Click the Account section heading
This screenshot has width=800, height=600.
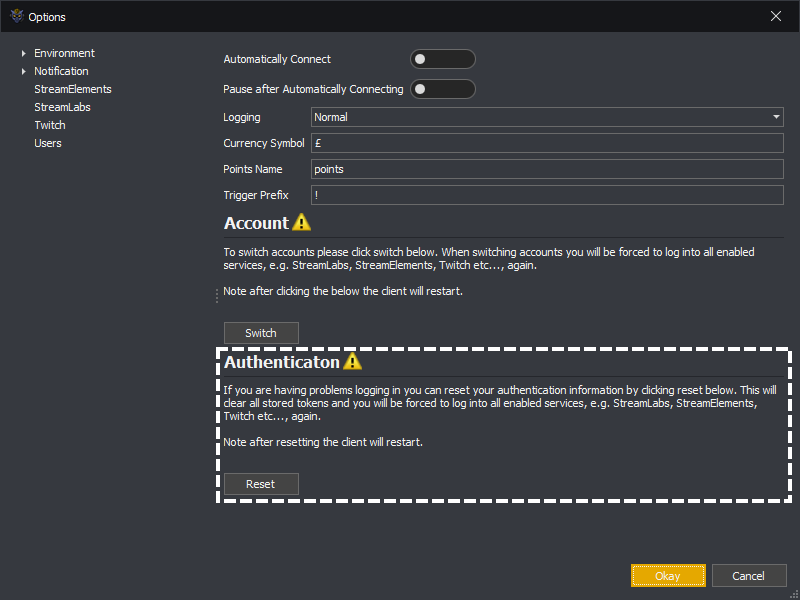click(x=256, y=223)
